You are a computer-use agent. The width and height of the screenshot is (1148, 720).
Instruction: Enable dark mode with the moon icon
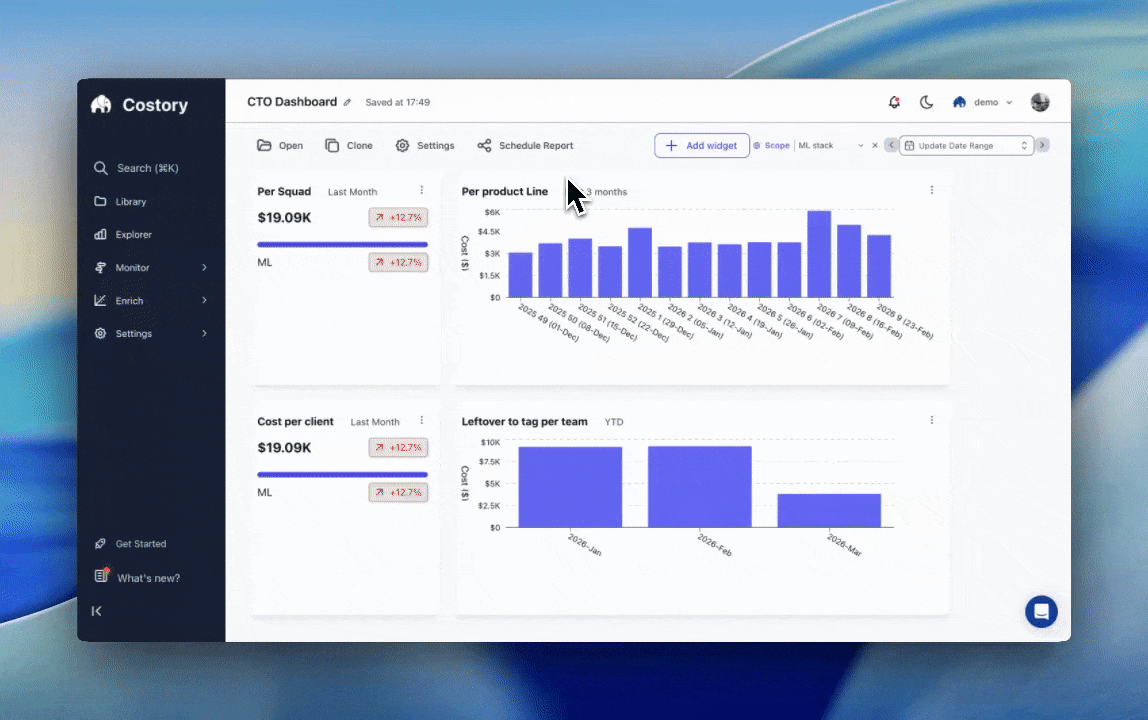click(x=926, y=102)
